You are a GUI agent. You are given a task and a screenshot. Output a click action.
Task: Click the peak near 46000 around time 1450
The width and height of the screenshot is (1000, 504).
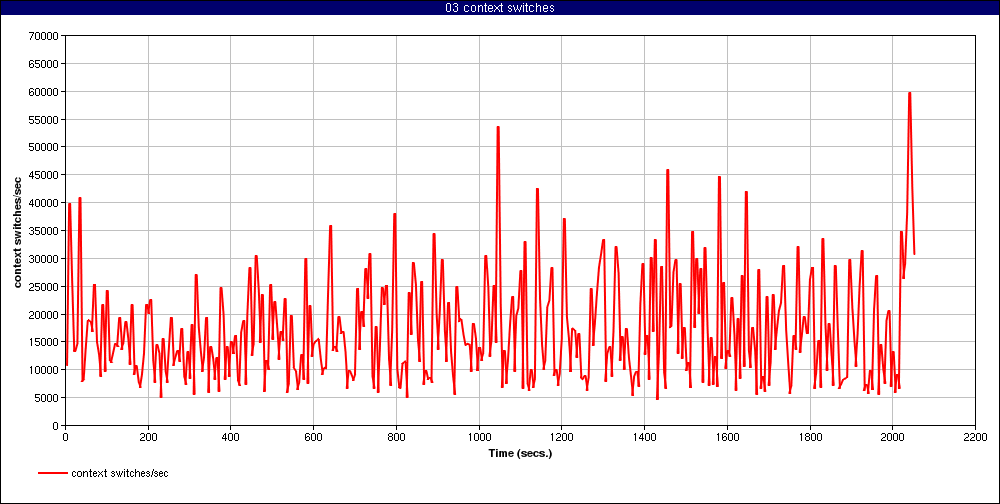[x=667, y=170]
